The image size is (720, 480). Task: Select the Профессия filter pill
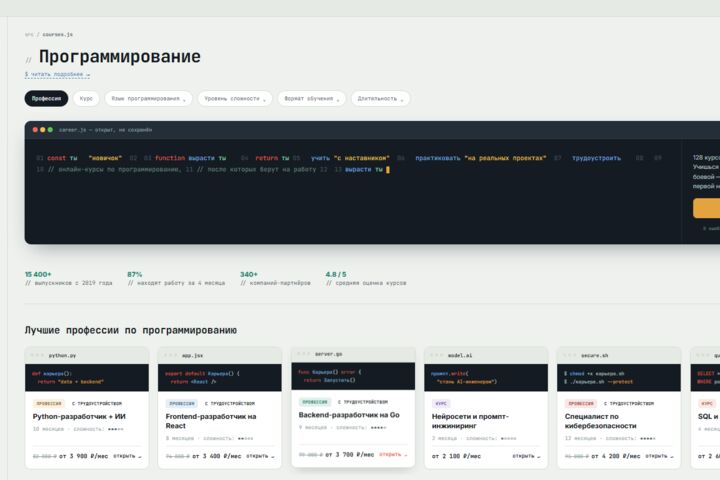[46, 98]
